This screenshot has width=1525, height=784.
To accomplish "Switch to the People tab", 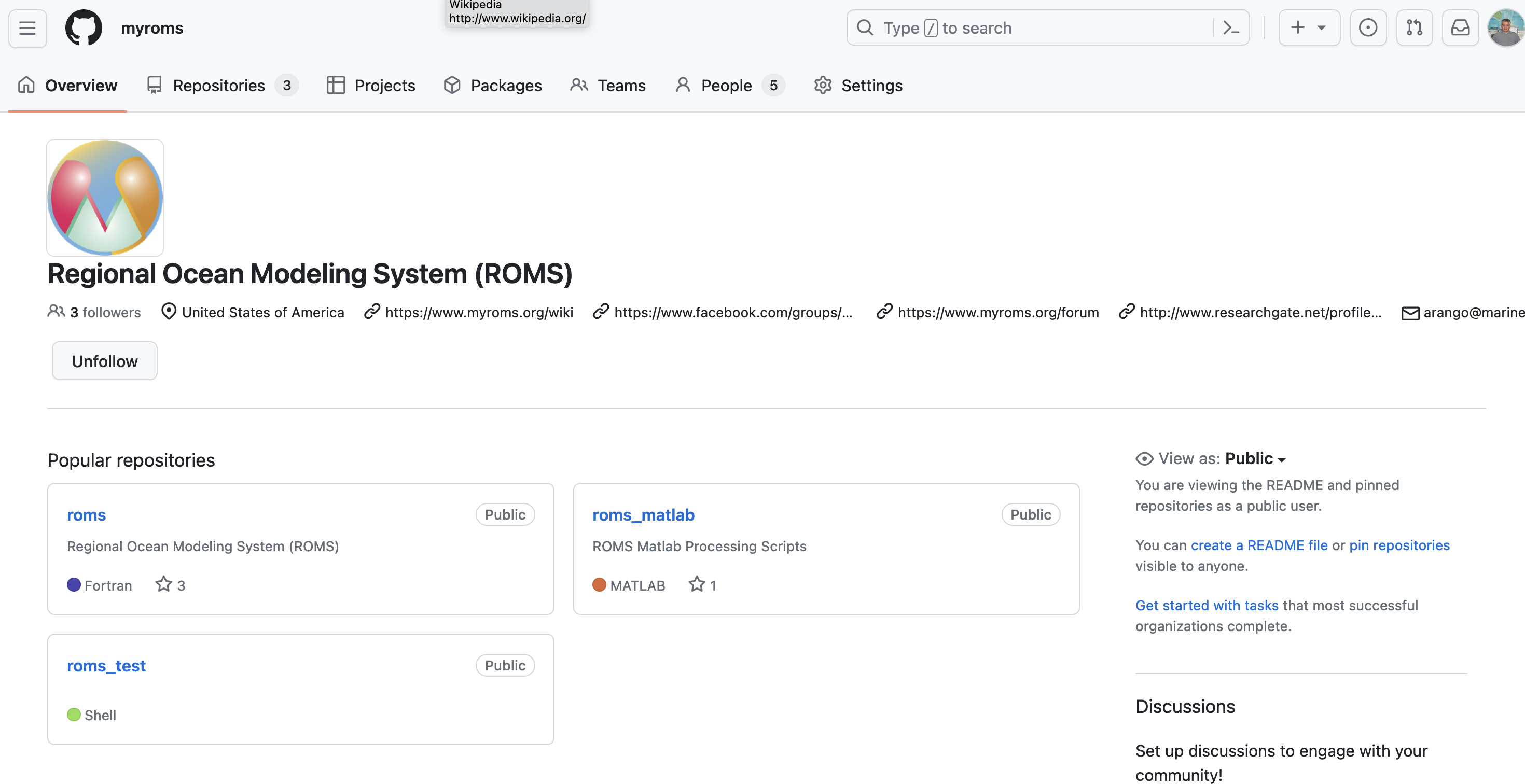I will pos(729,85).
